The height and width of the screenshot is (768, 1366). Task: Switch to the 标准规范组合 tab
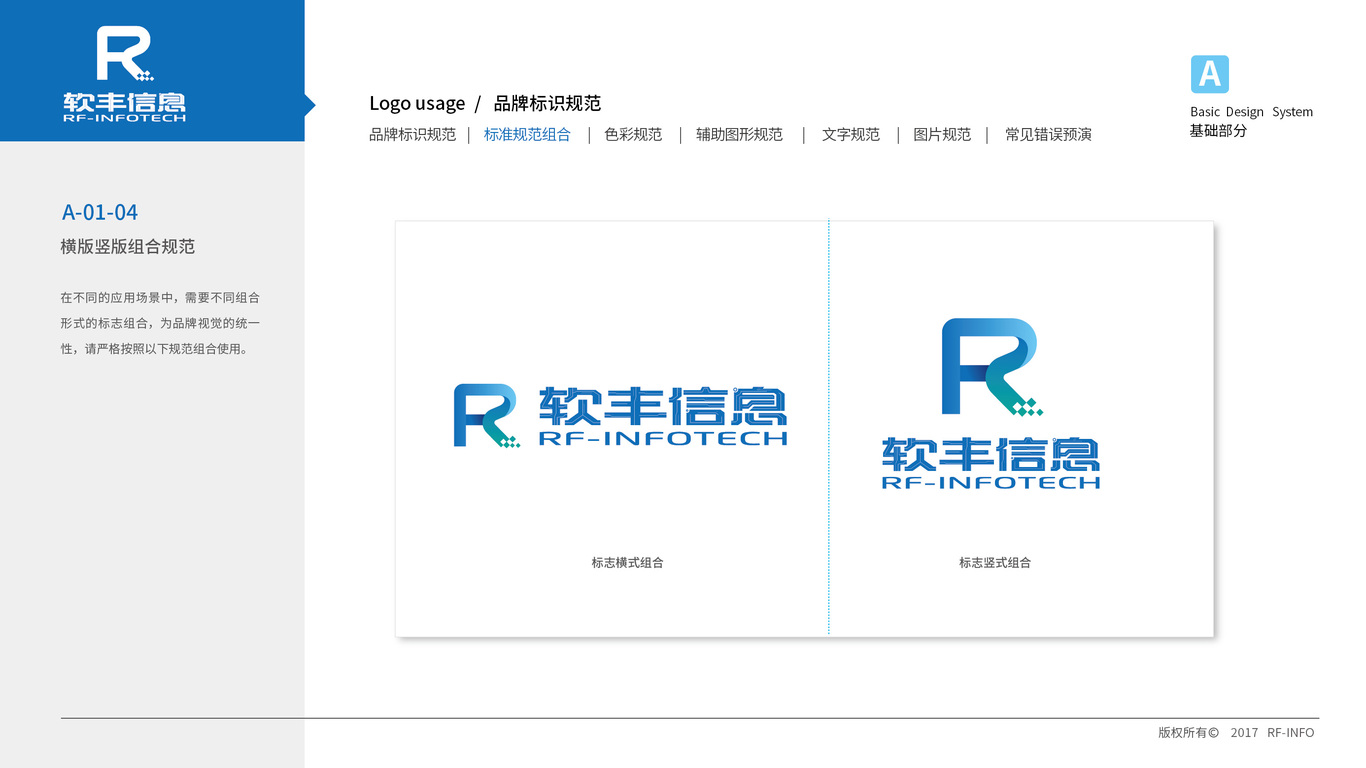(x=527, y=134)
